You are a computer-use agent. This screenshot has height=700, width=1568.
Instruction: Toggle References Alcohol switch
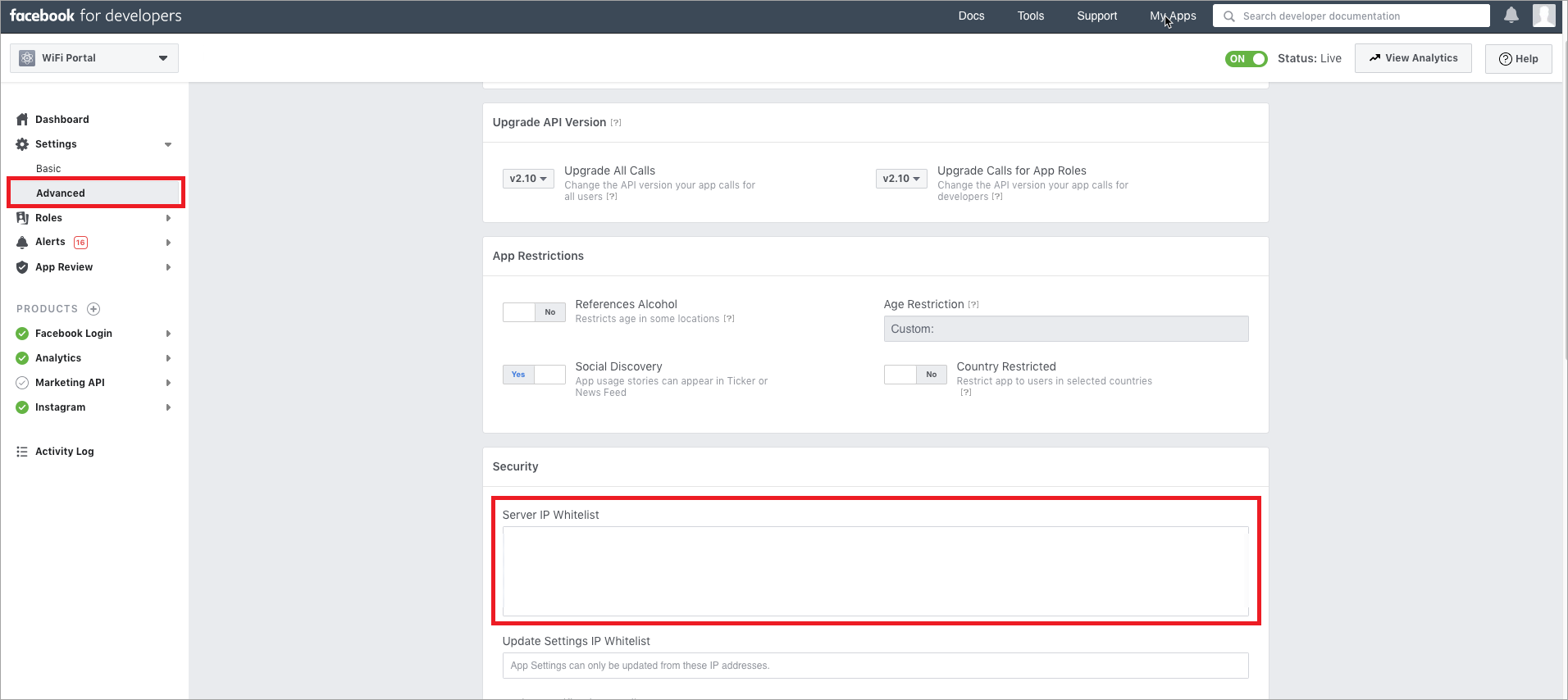[534, 312]
